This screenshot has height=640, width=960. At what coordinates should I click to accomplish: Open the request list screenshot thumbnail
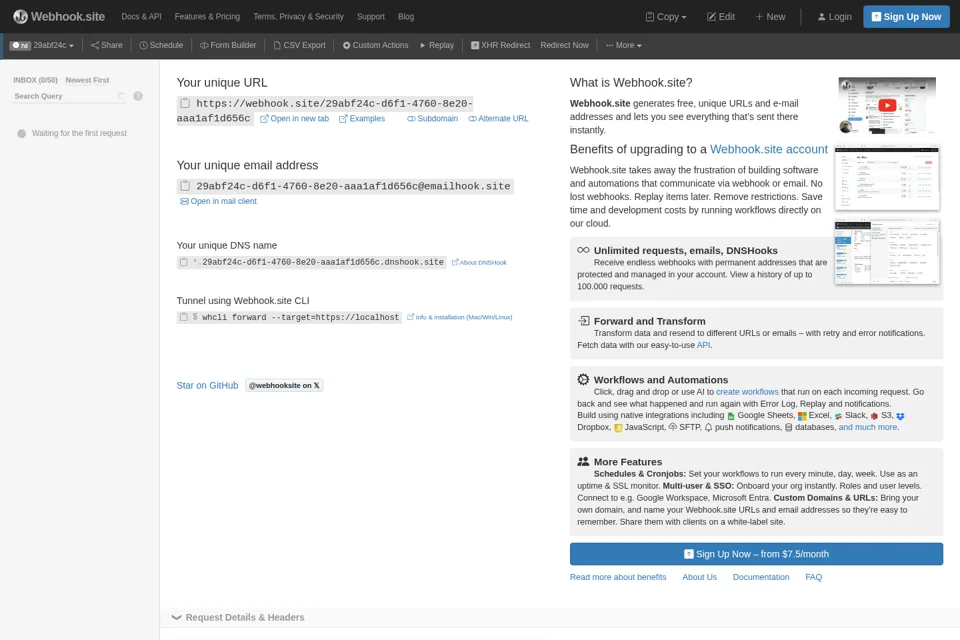point(887,252)
